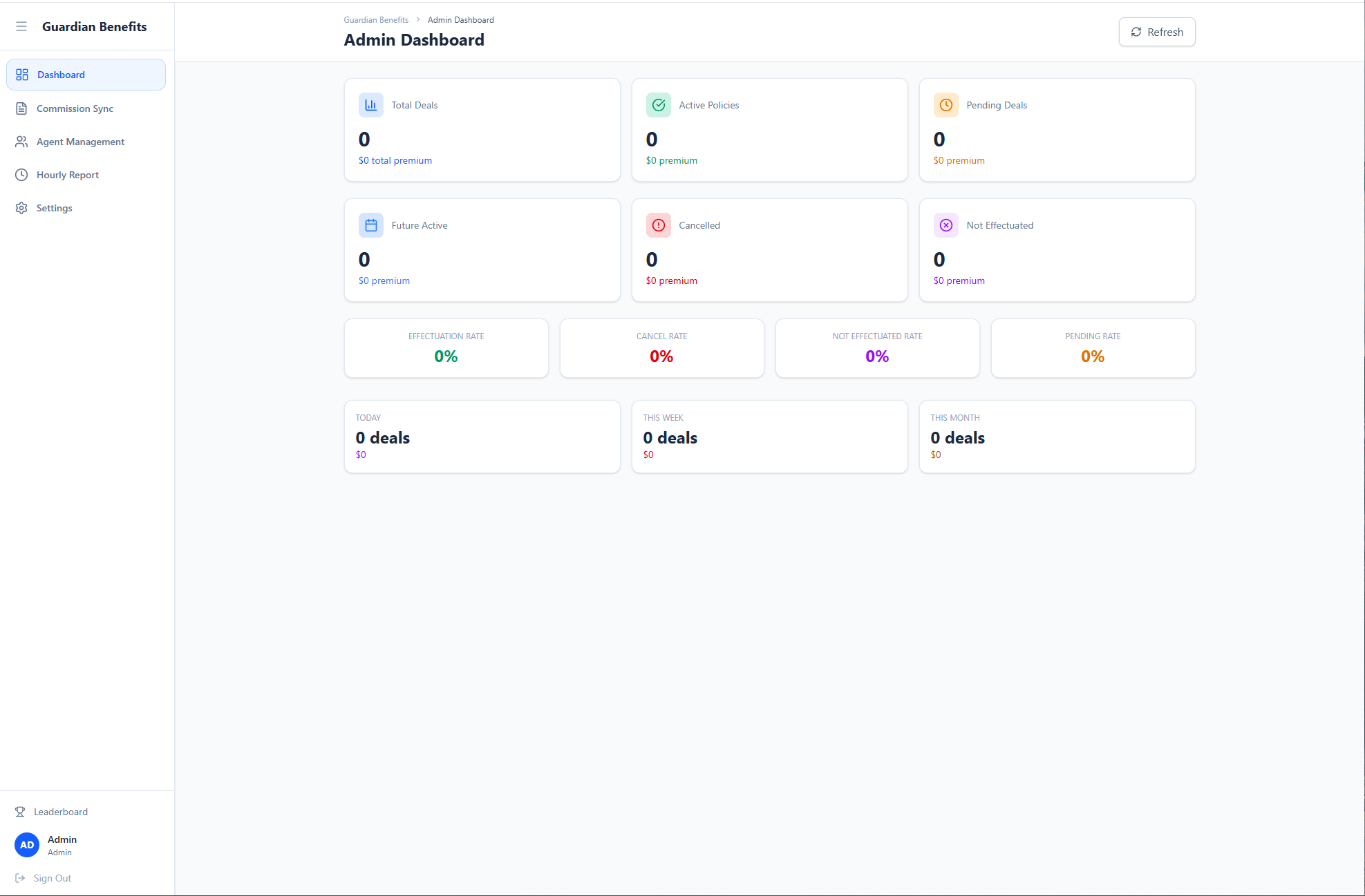Click the Hourly Report clock icon

pyautogui.click(x=21, y=174)
